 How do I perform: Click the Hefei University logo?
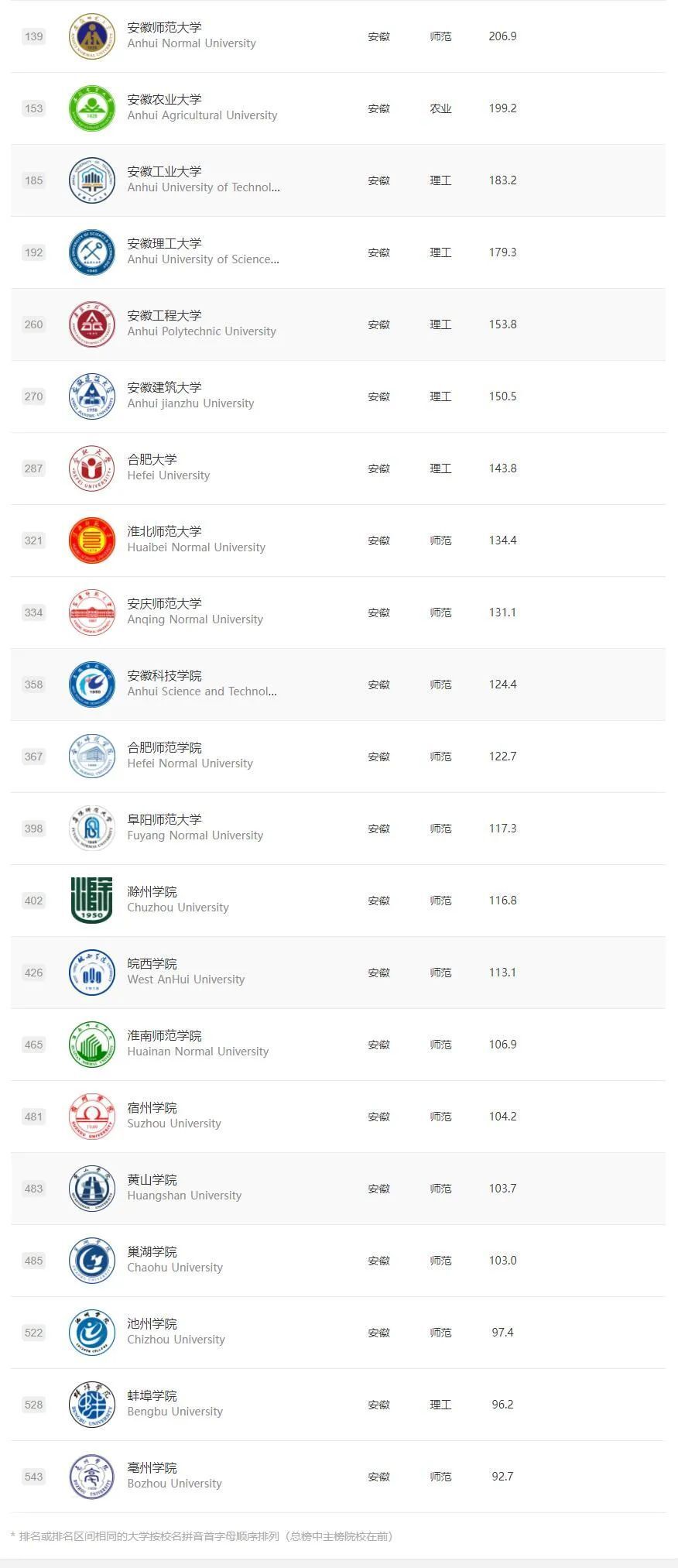91,468
